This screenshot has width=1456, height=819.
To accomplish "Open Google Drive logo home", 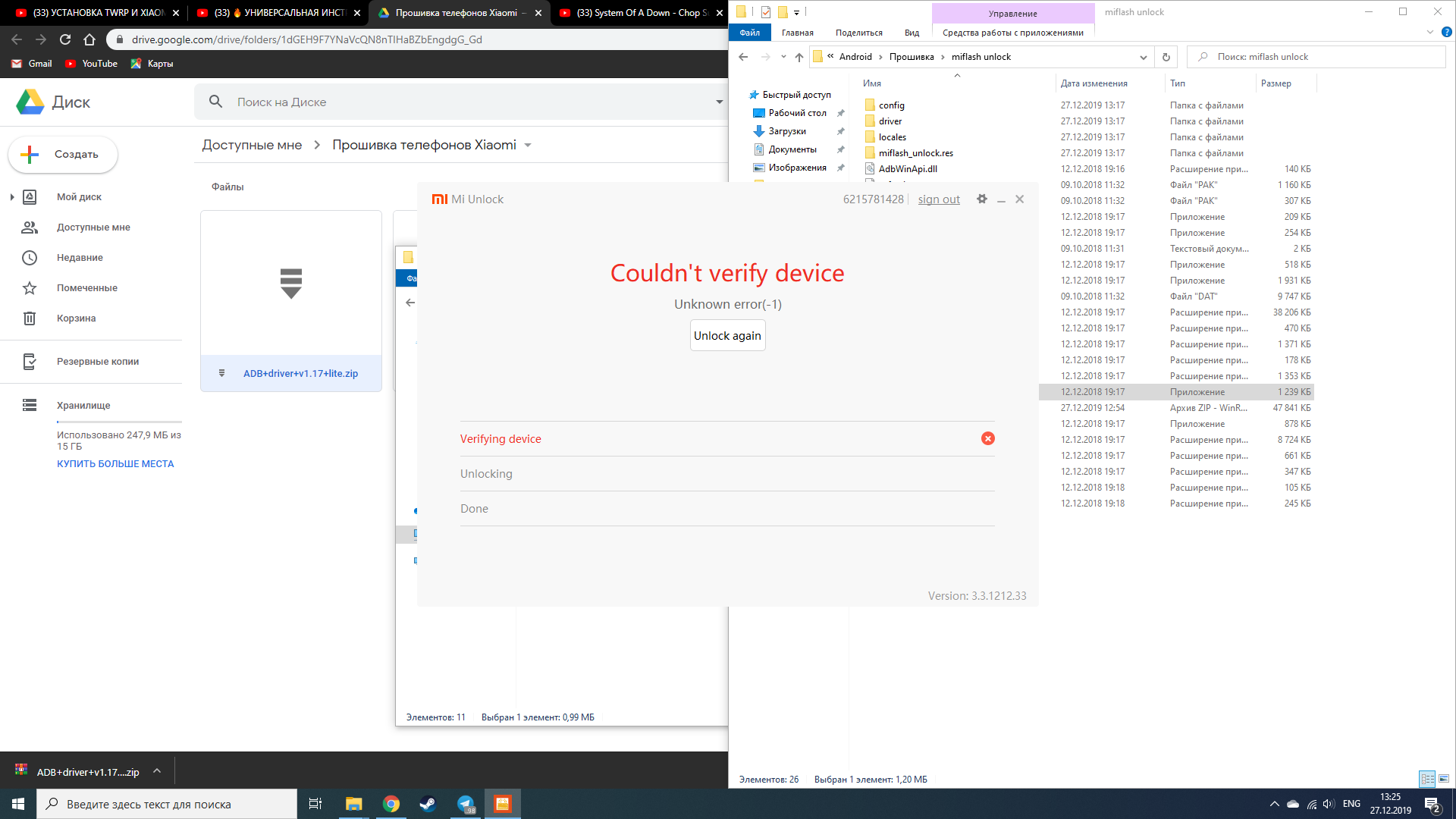I will click(30, 102).
